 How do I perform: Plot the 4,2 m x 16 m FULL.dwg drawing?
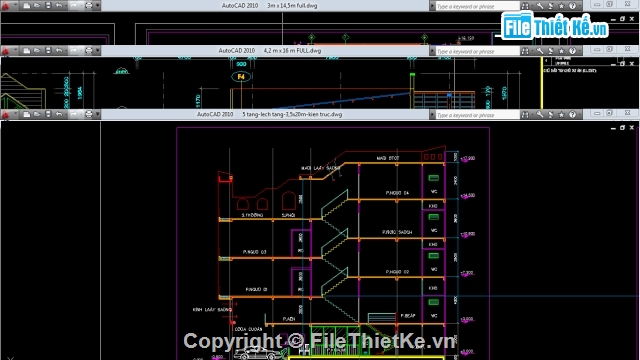[x=88, y=51]
